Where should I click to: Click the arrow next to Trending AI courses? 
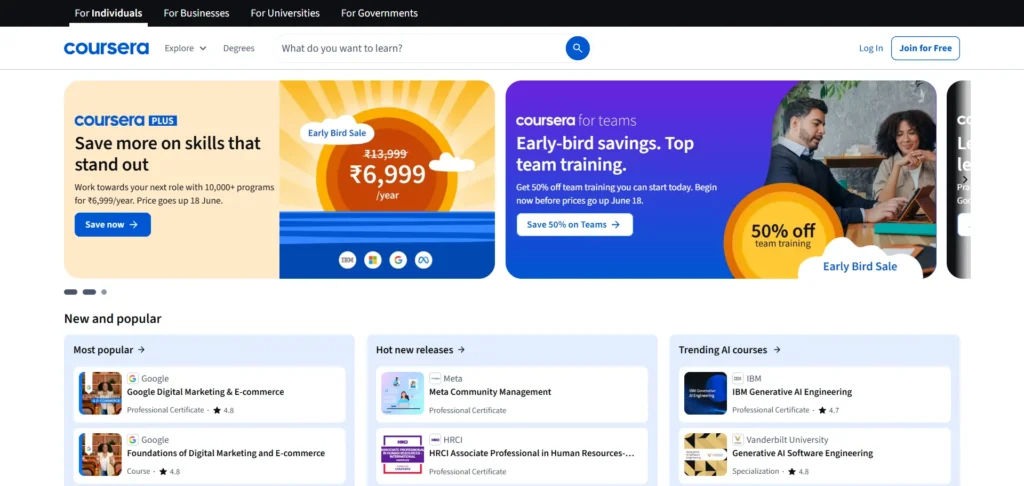click(x=776, y=350)
